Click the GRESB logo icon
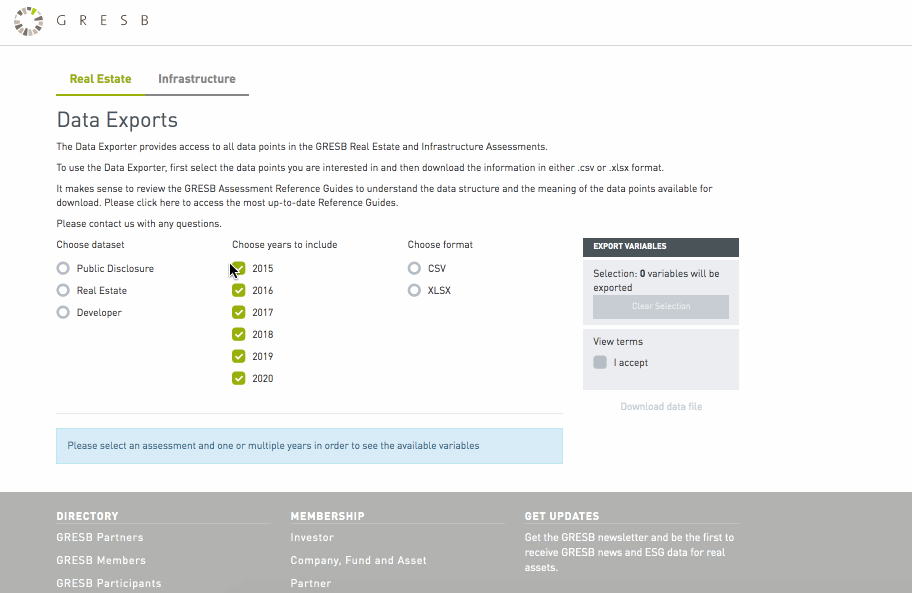This screenshot has height=593, width=912. 28,22
